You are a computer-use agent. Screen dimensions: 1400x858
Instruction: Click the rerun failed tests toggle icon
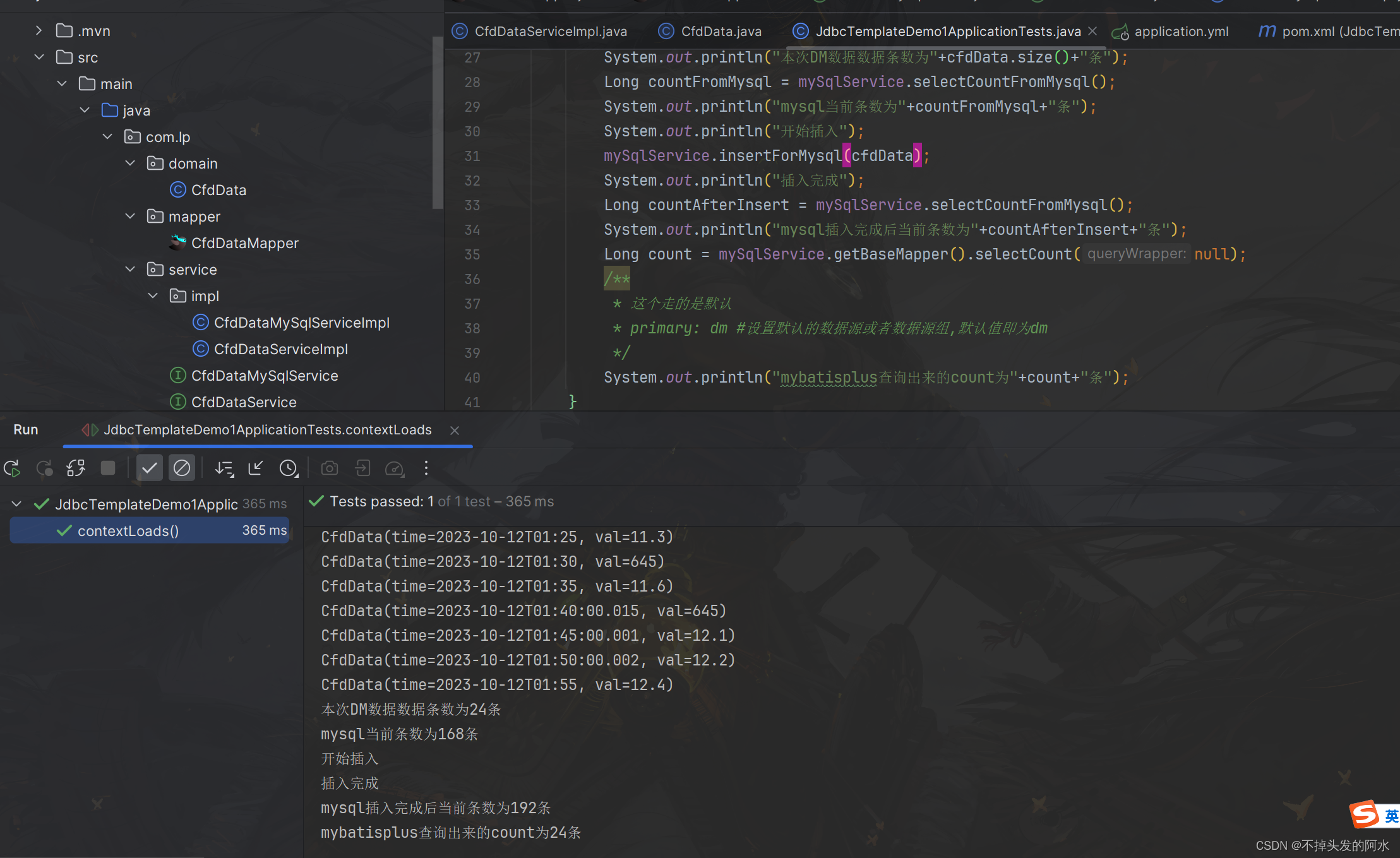click(44, 468)
